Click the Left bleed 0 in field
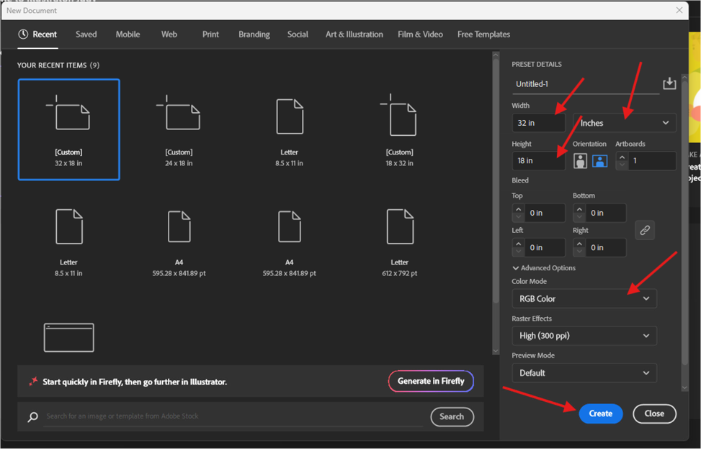The width and height of the screenshot is (702, 450). click(544, 248)
